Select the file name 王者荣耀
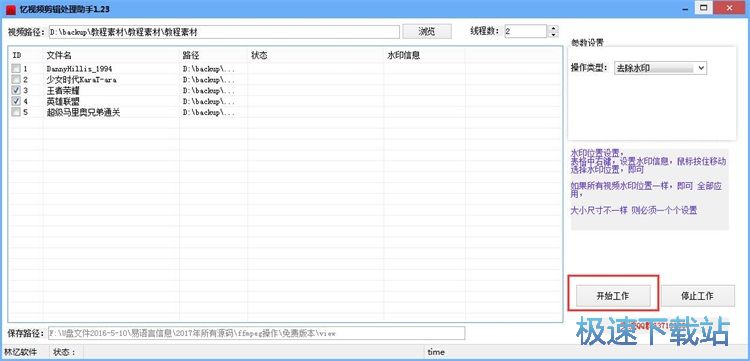Image resolution: width=750 pixels, height=361 pixels. (63, 91)
